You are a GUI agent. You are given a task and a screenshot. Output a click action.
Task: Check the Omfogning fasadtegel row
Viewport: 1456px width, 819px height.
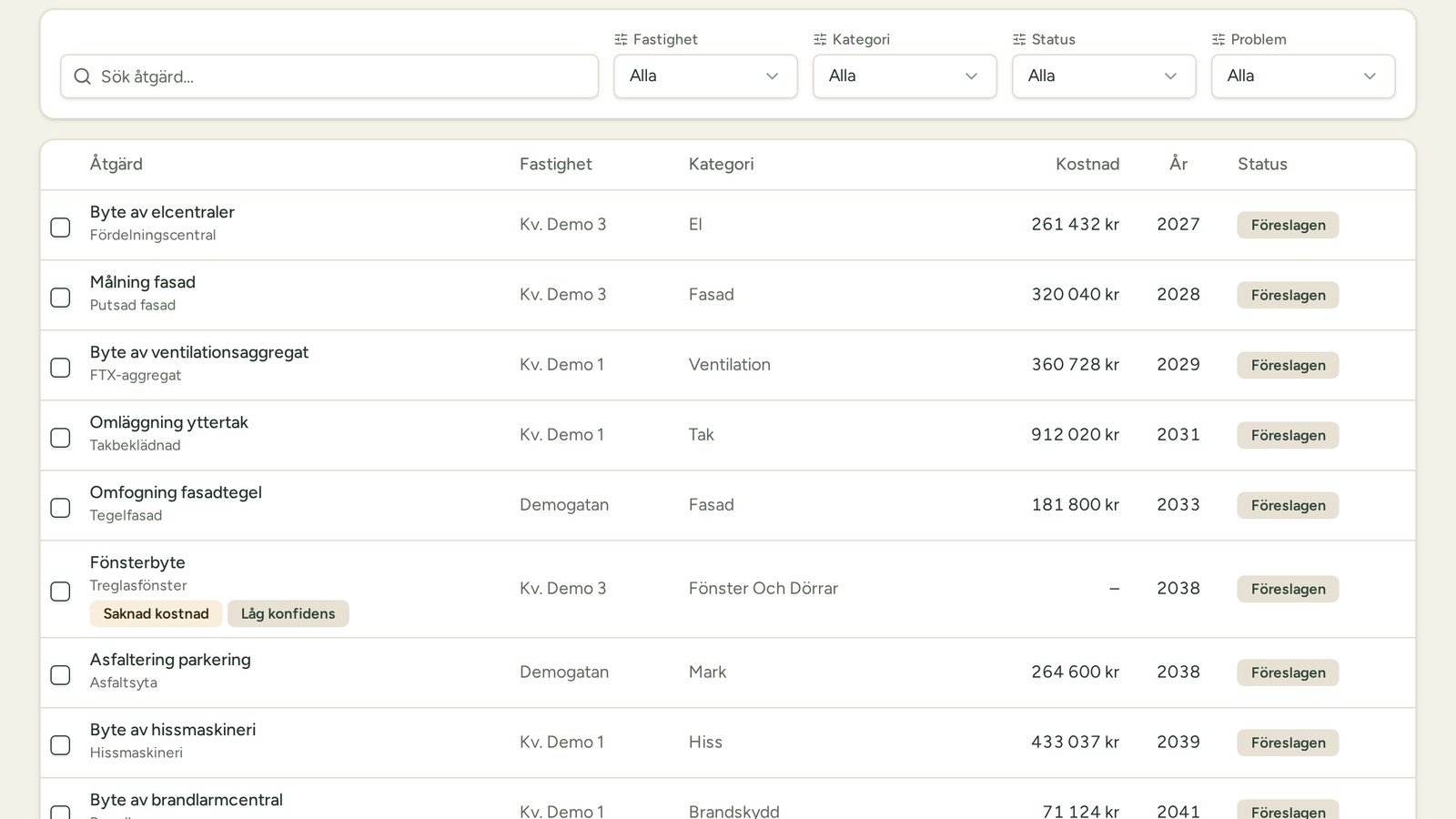[60, 507]
